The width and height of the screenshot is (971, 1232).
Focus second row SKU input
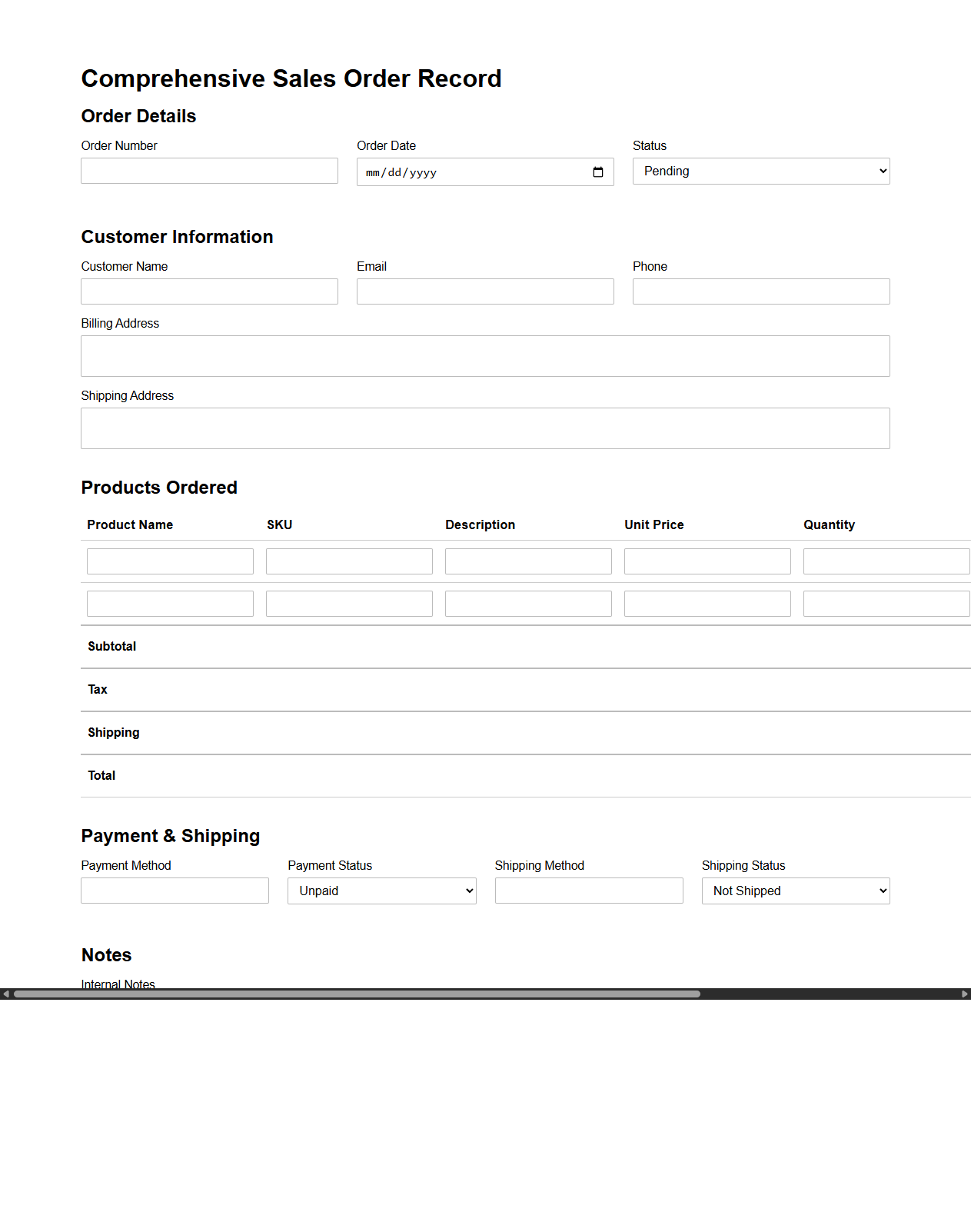coord(349,604)
